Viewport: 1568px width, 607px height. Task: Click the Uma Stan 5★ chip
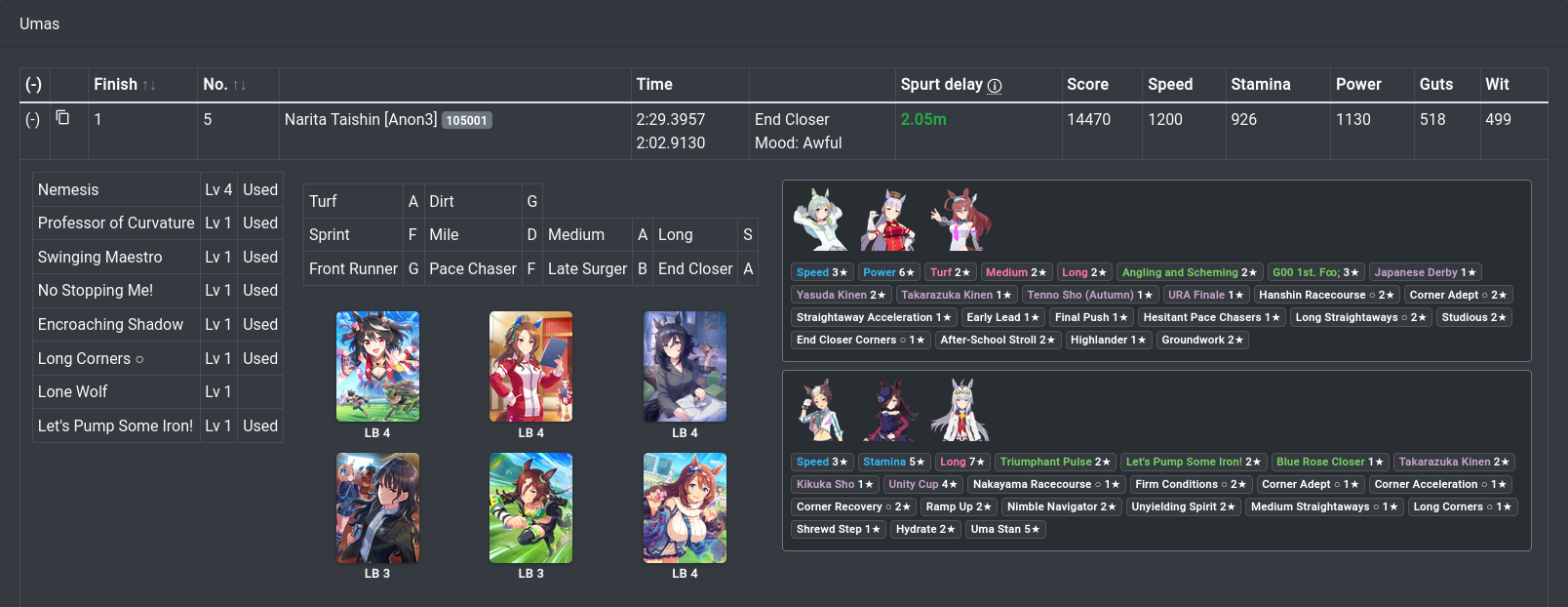[1005, 529]
